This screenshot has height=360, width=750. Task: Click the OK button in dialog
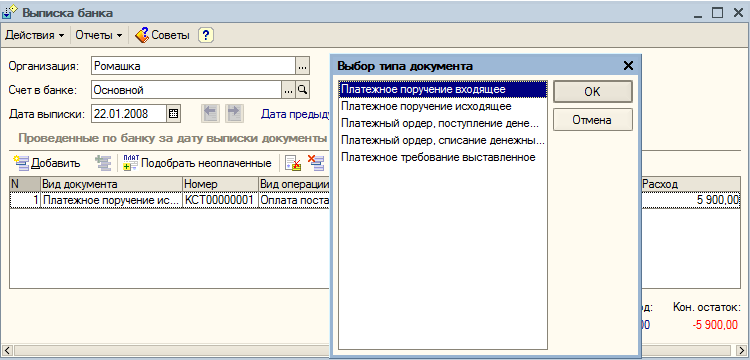pyautogui.click(x=593, y=92)
